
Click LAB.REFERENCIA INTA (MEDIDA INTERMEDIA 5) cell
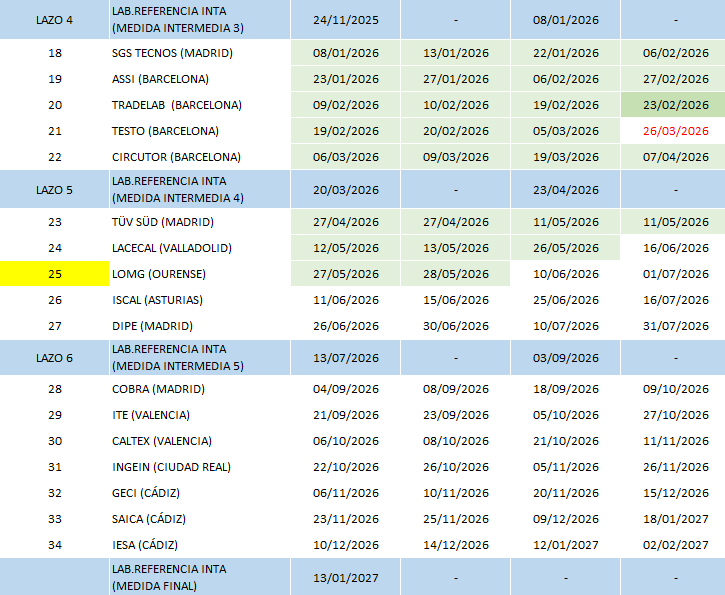[x=199, y=357]
